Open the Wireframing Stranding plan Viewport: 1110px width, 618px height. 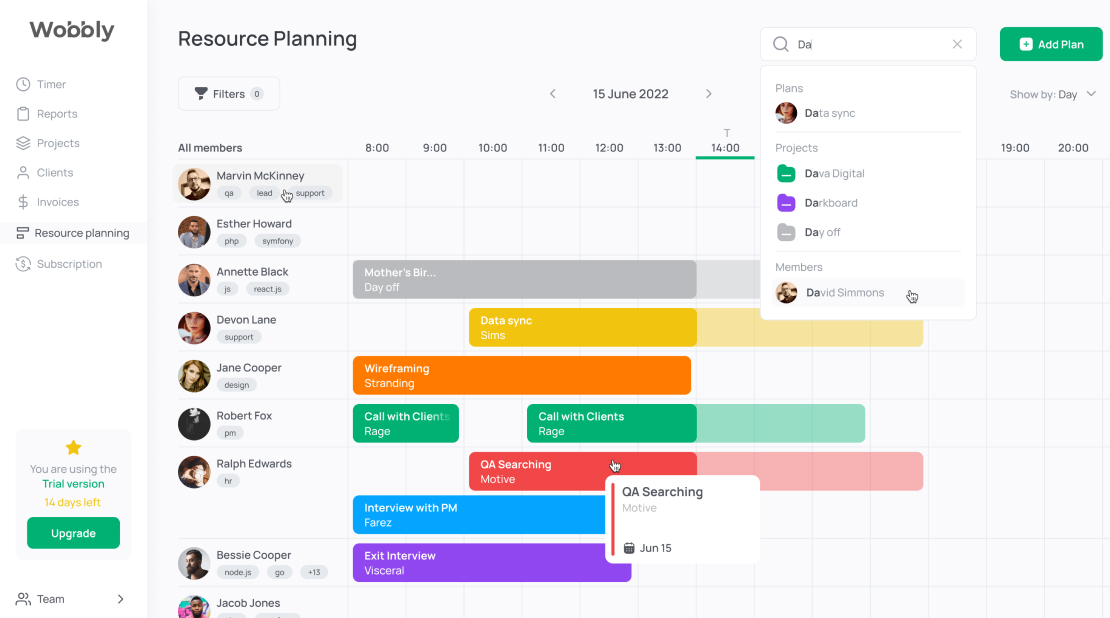[x=522, y=376]
